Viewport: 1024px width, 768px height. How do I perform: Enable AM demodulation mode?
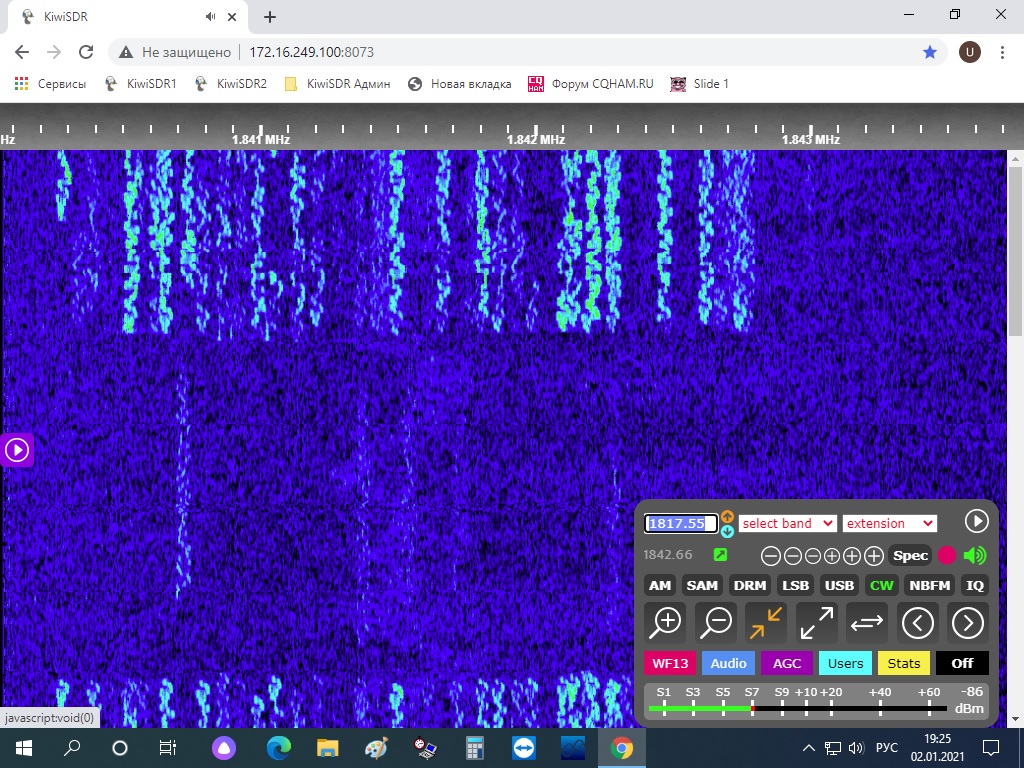click(660, 585)
